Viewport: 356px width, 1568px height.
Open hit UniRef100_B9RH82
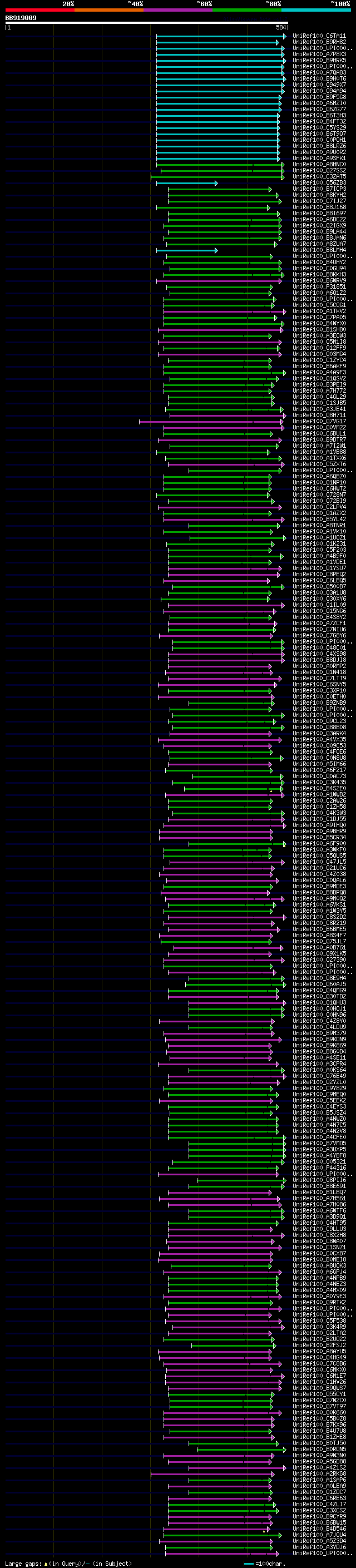tap(319, 42)
